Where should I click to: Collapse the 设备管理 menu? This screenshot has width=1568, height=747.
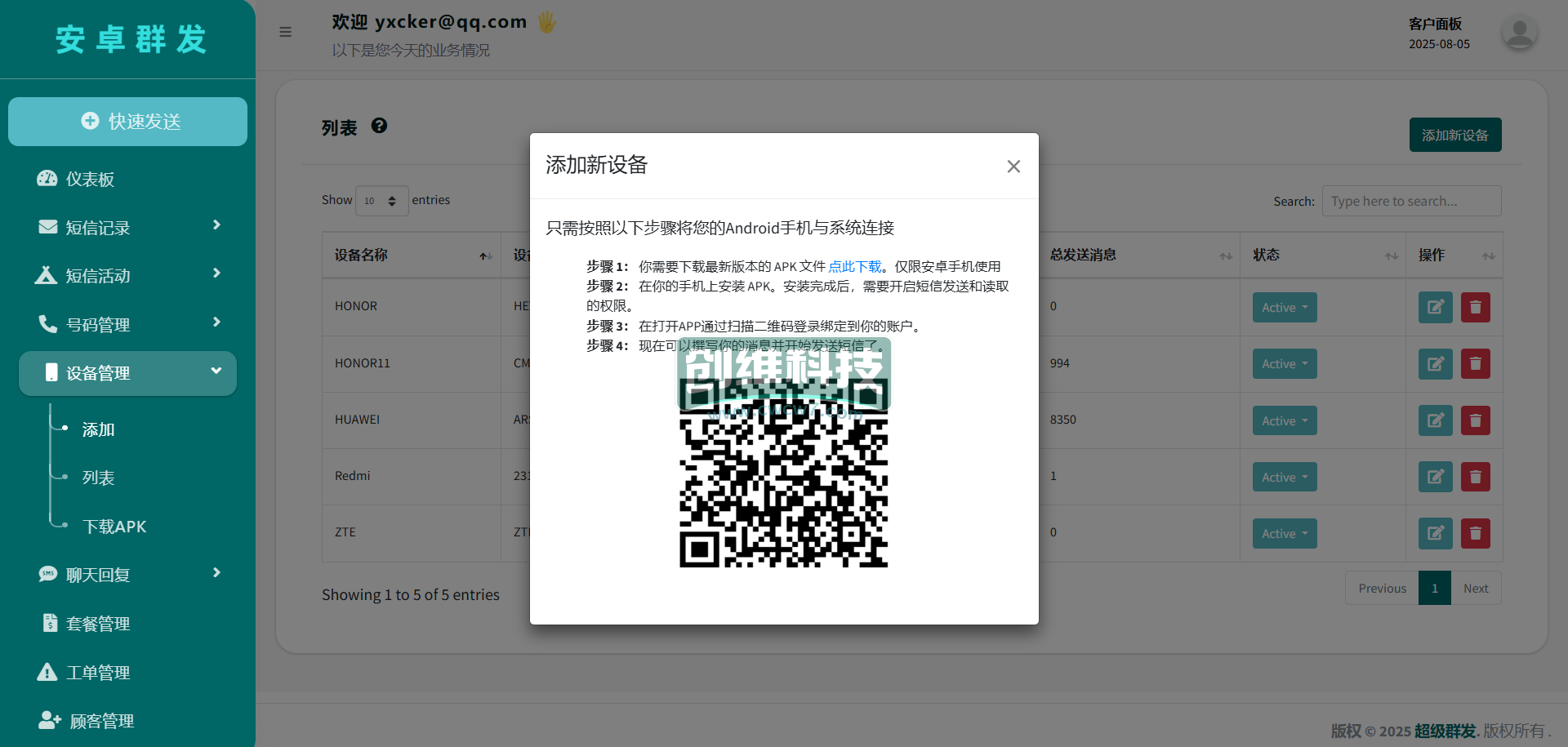(127, 373)
